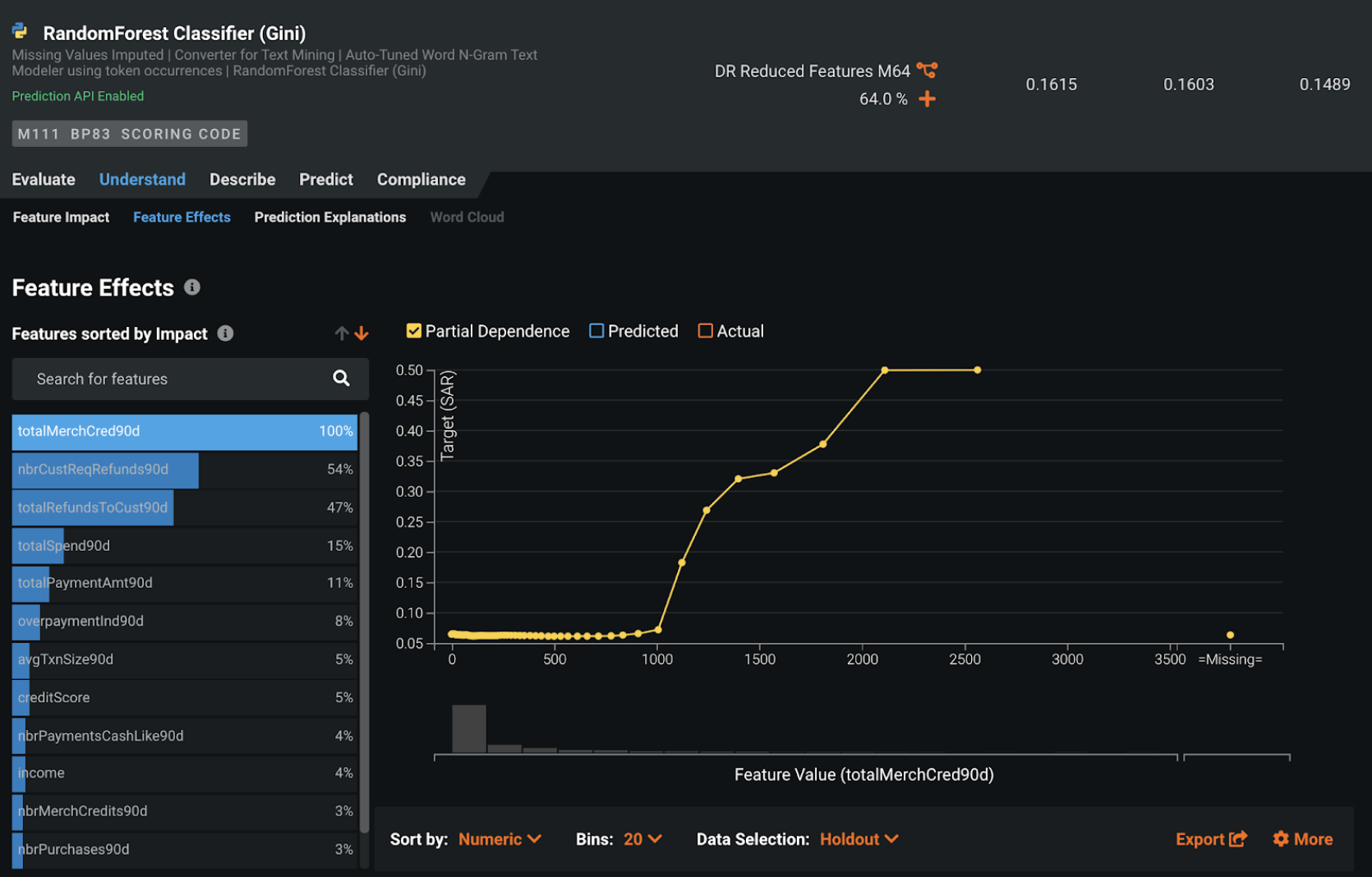Switch to the Evaluate tab
The image size is (1372, 877).
click(x=44, y=179)
